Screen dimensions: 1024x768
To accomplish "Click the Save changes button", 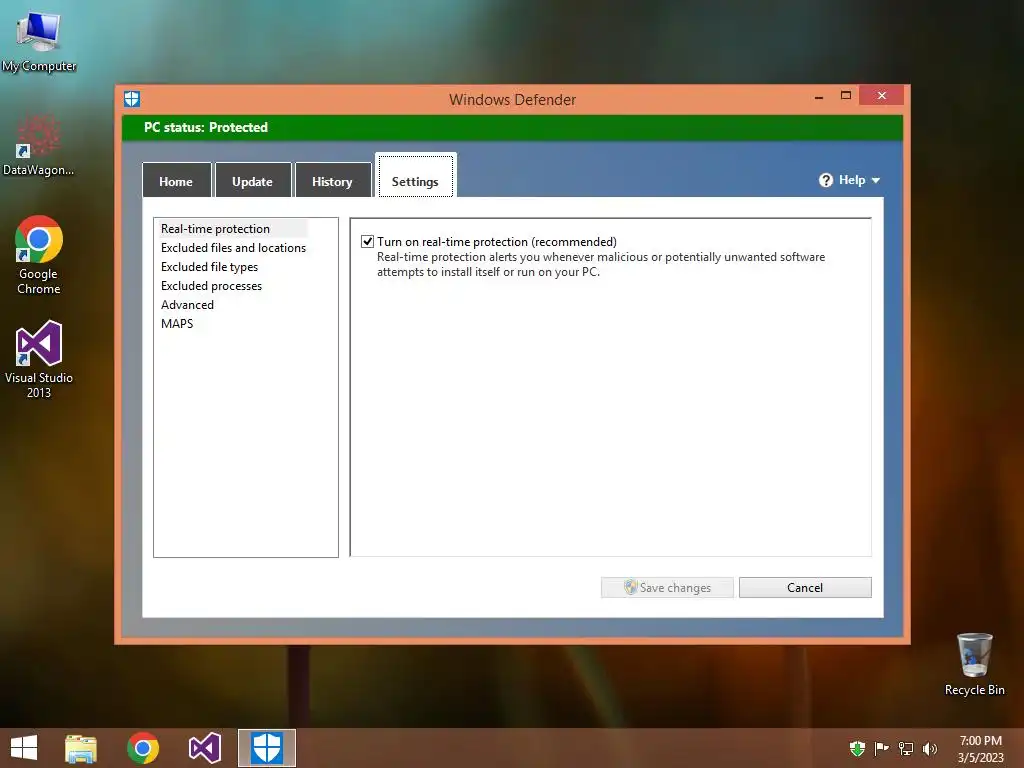I will tap(667, 587).
